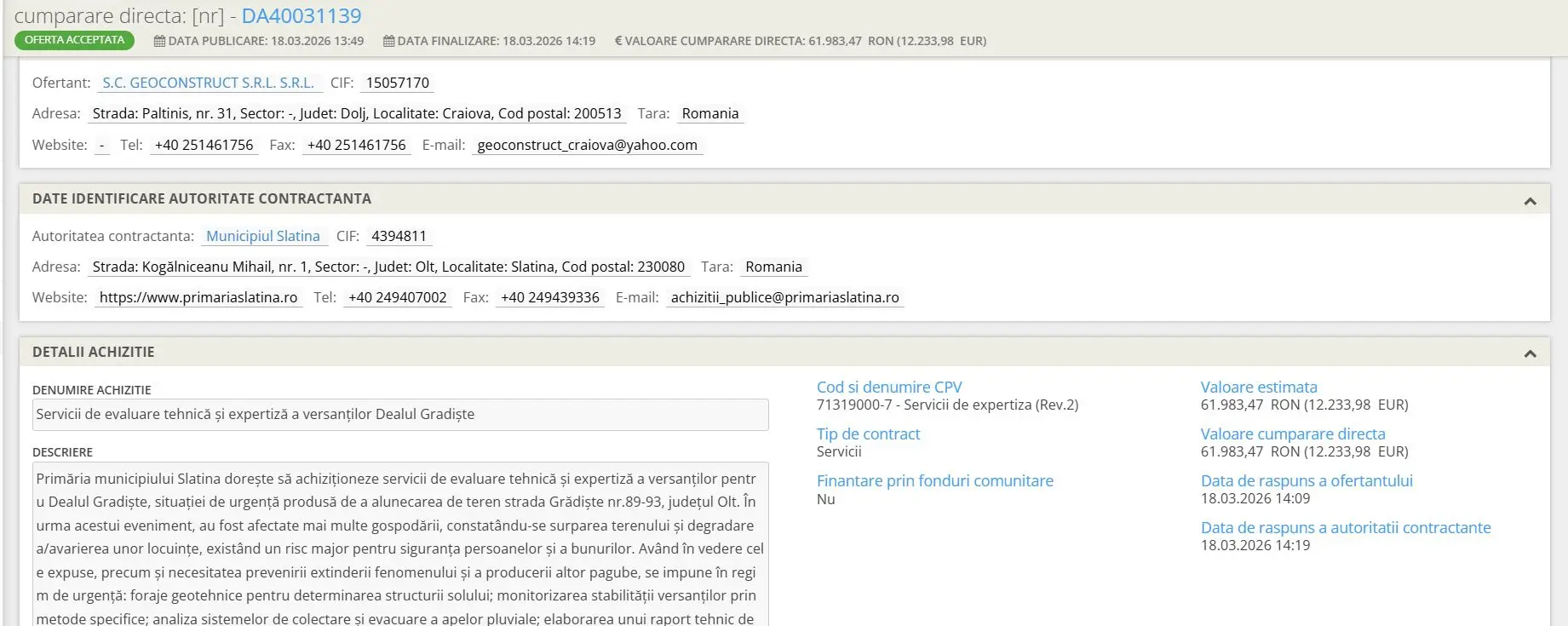This screenshot has width=1568, height=626.
Task: Click the calendar icon beside DATA PUBLICARE
Action: (x=159, y=41)
